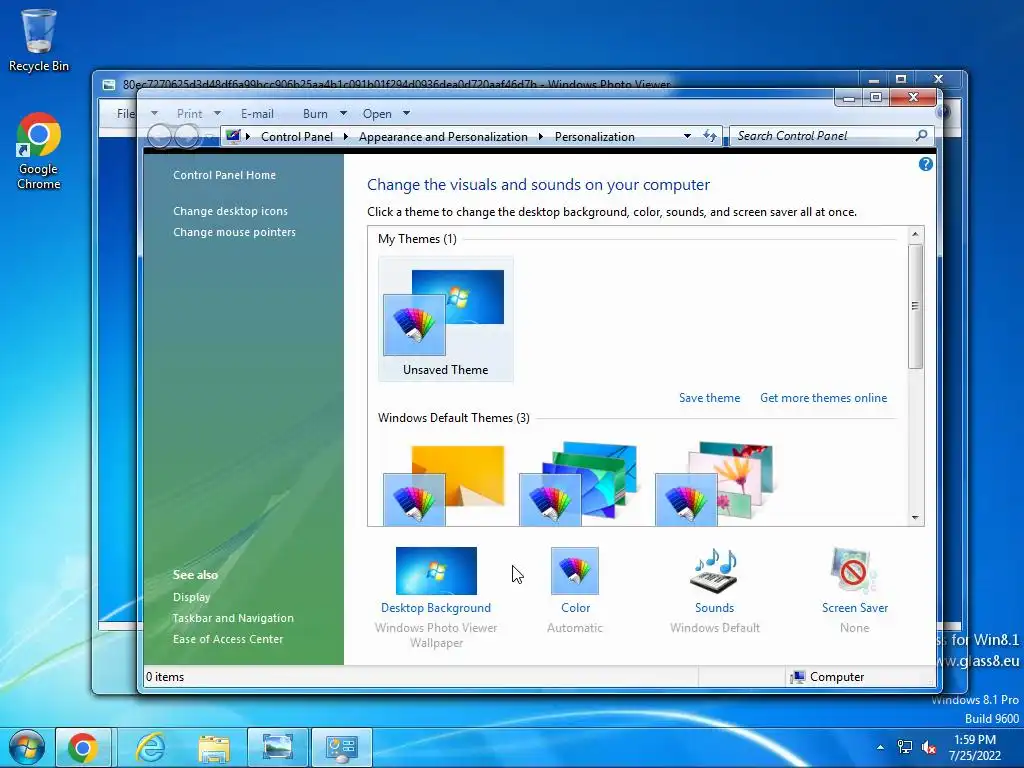Image resolution: width=1024 pixels, height=768 pixels.
Task: Switch to Photo Viewer taskbar button
Action: (x=278, y=747)
